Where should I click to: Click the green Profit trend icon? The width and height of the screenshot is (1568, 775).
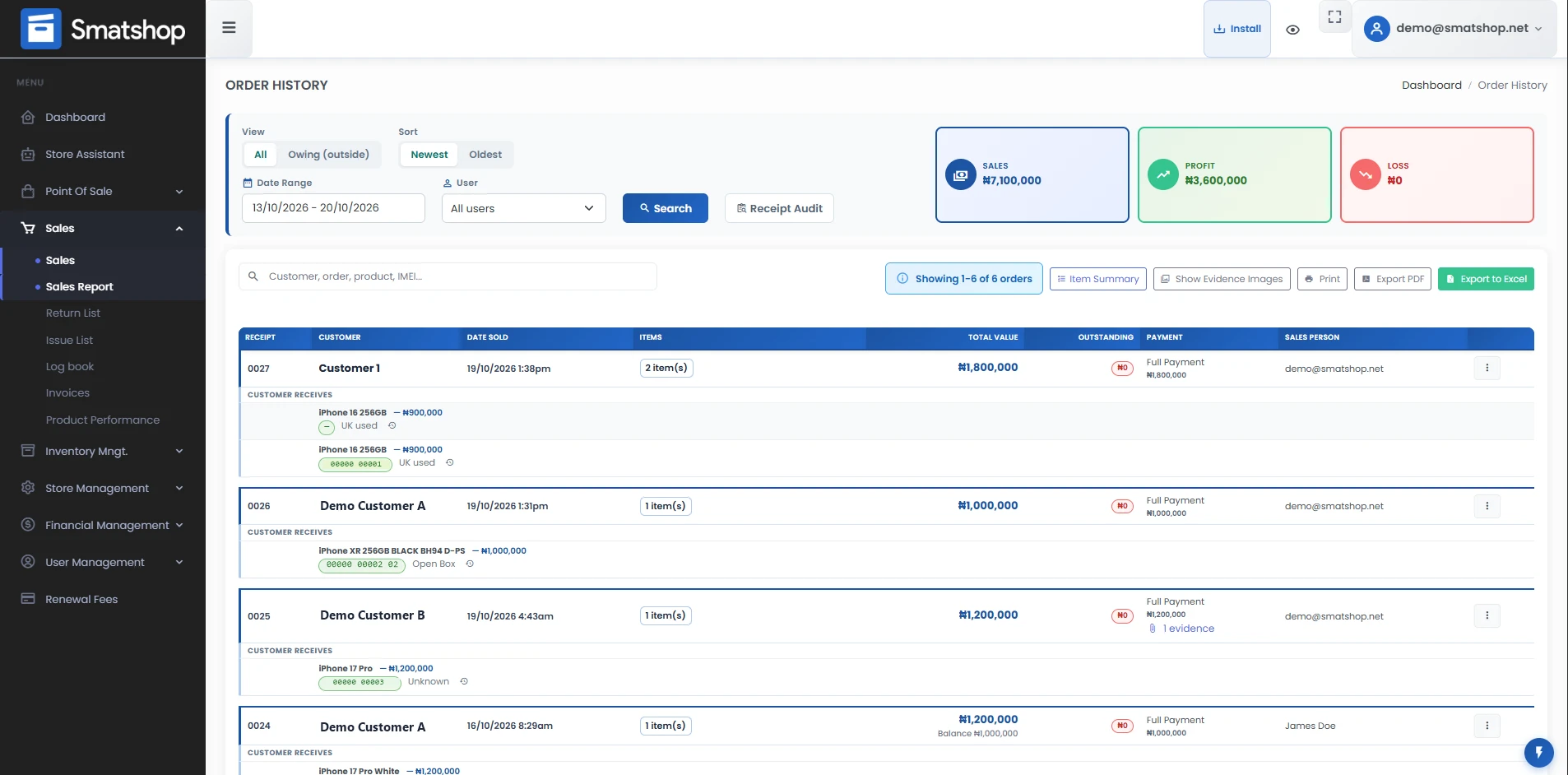pos(1162,174)
